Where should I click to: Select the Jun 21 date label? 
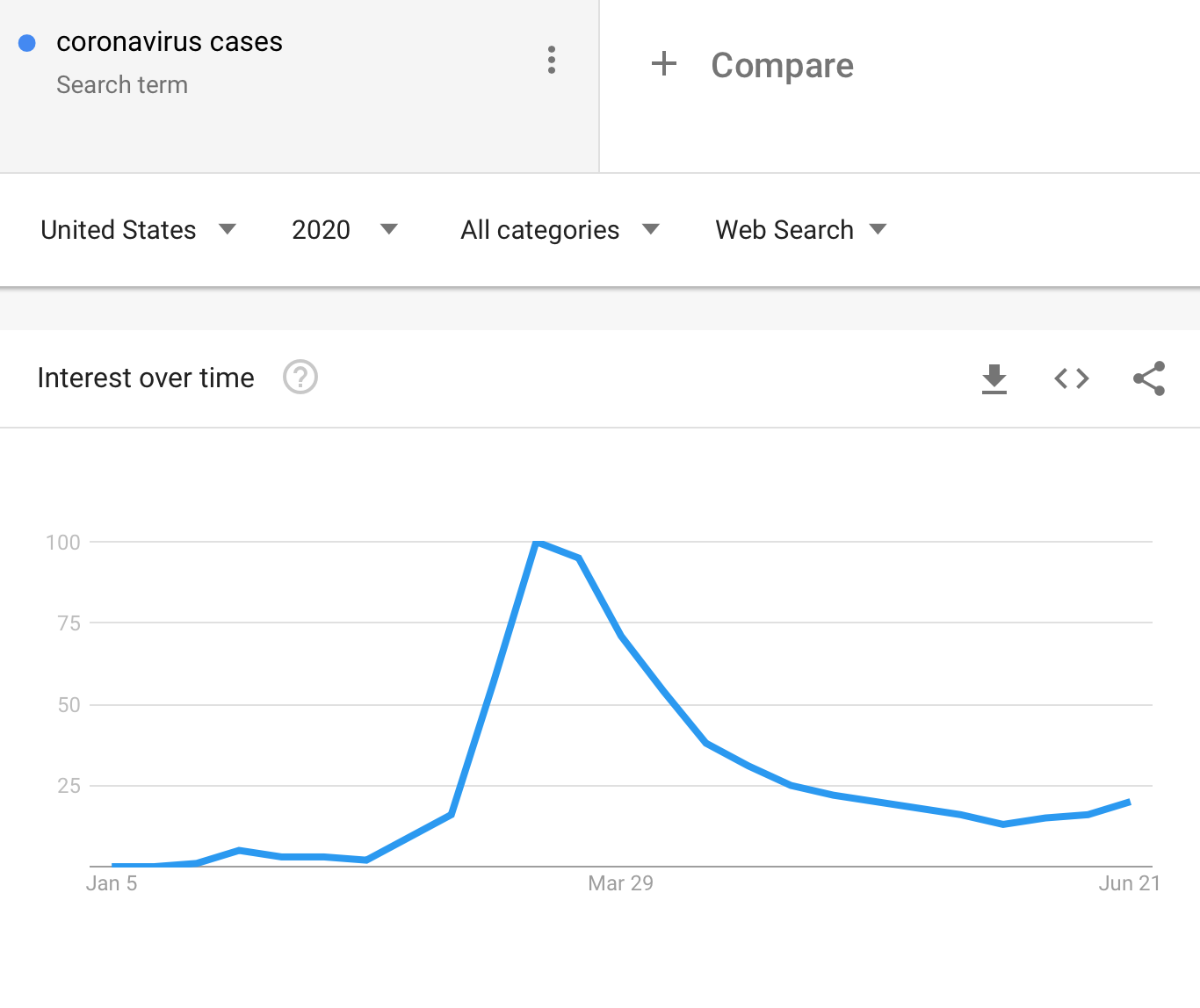point(1129,883)
